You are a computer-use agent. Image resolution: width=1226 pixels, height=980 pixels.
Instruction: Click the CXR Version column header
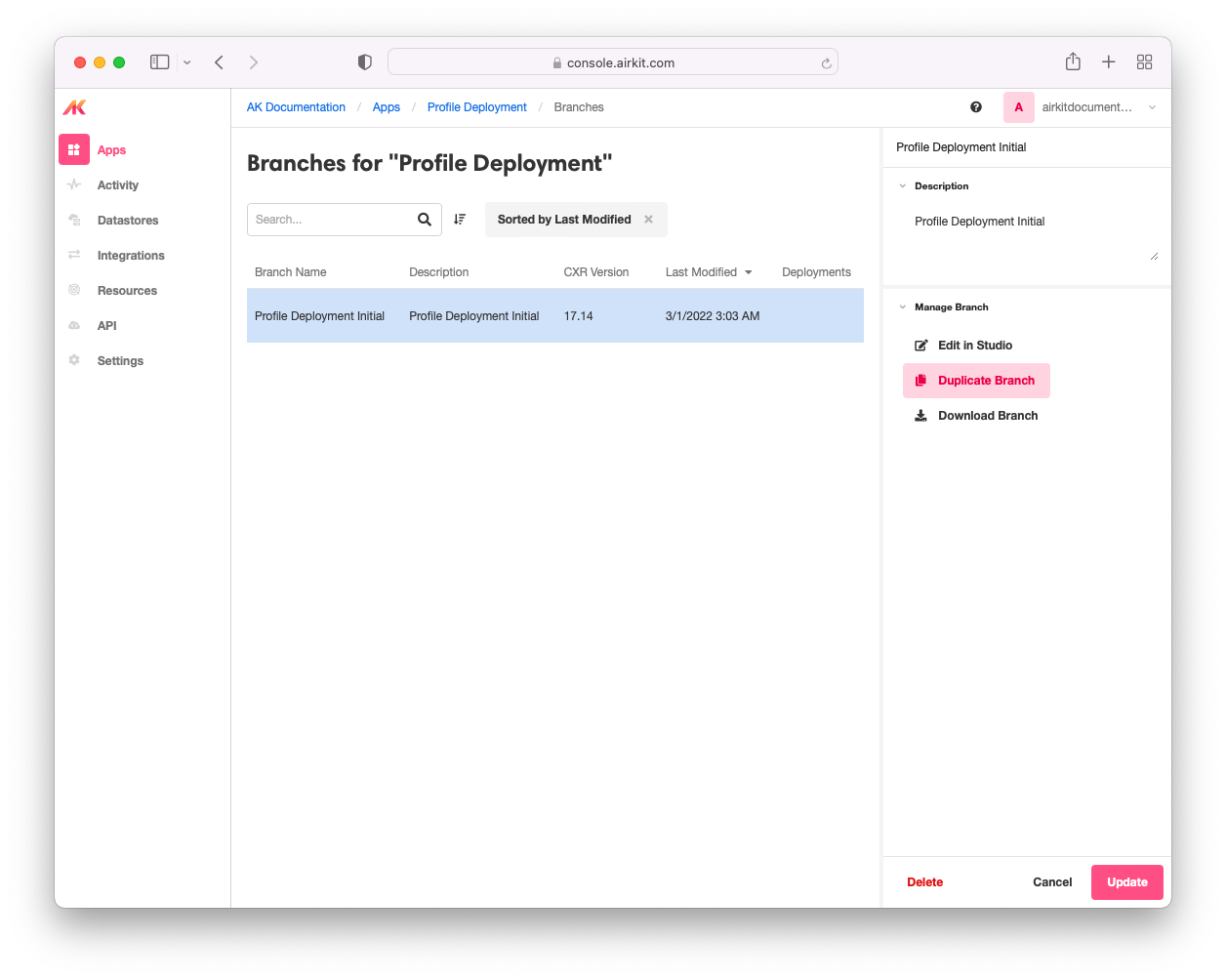(x=596, y=272)
